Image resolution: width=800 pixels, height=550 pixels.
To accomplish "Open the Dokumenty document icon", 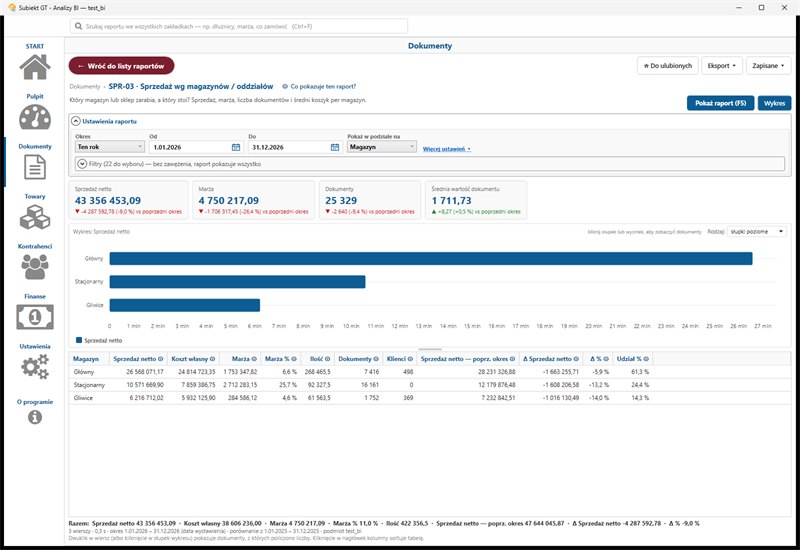I will click(35, 167).
